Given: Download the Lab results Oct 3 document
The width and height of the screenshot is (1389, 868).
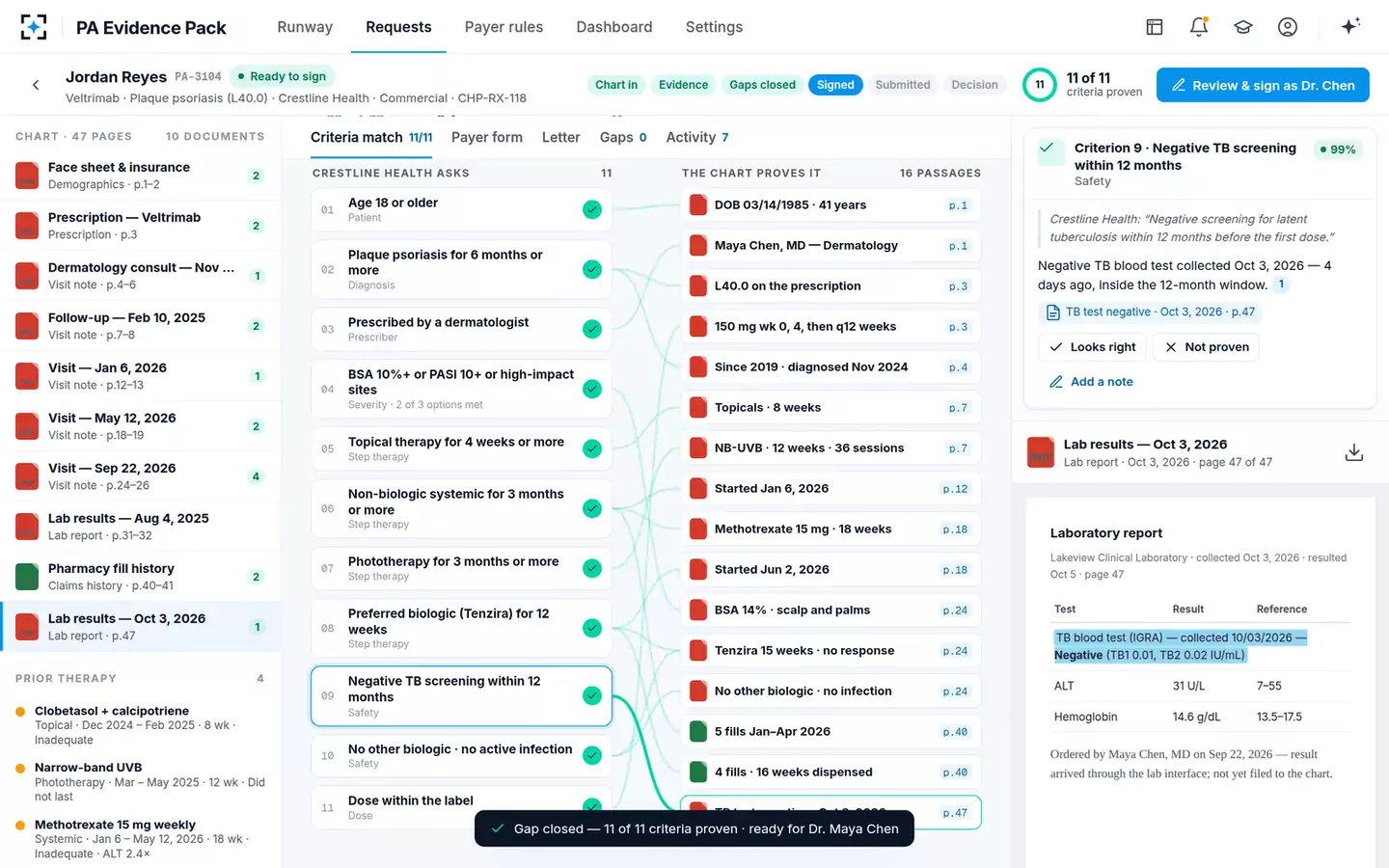Looking at the screenshot, I should point(1354,452).
